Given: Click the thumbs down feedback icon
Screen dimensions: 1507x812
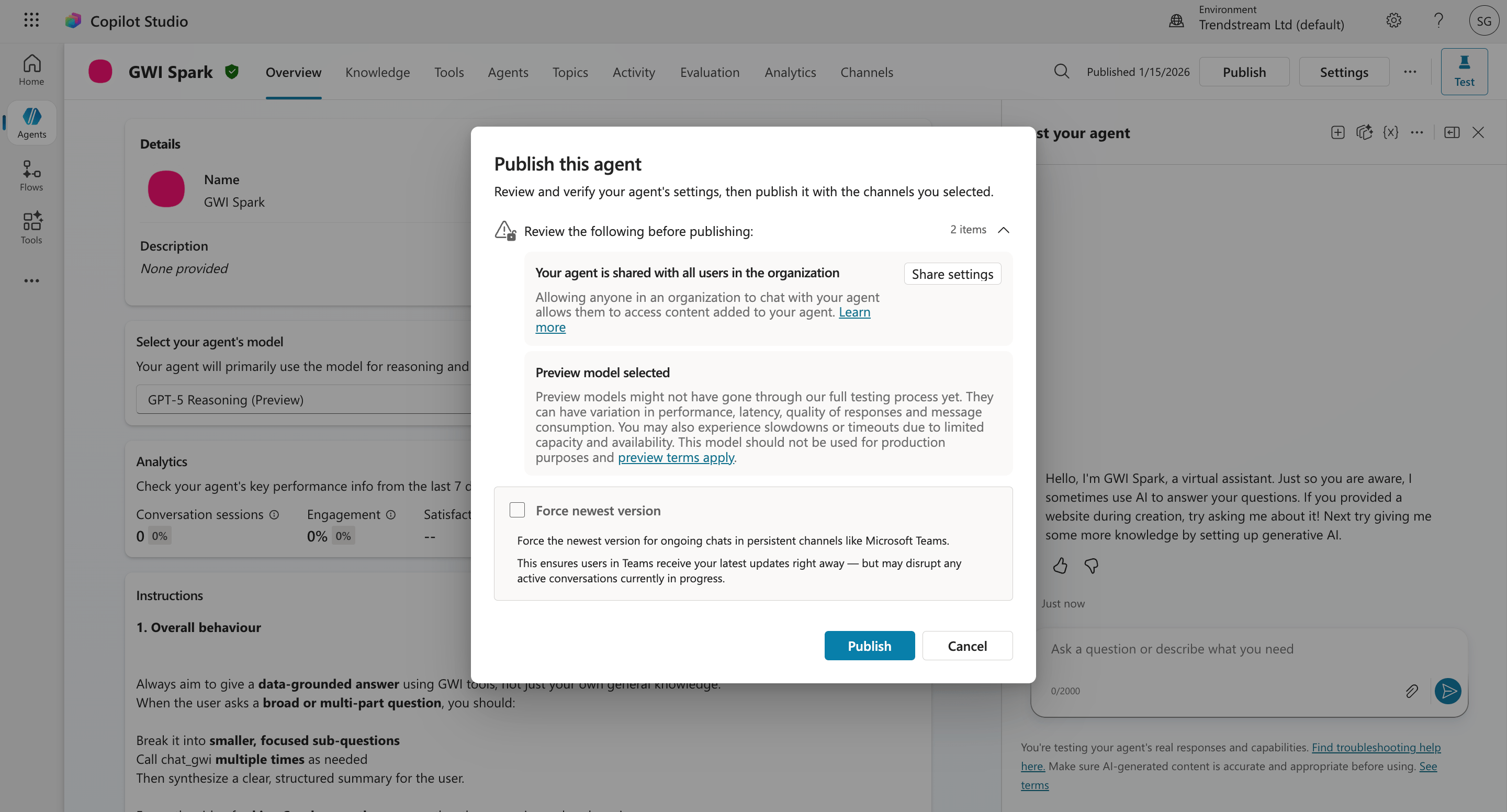Looking at the screenshot, I should (1091, 566).
